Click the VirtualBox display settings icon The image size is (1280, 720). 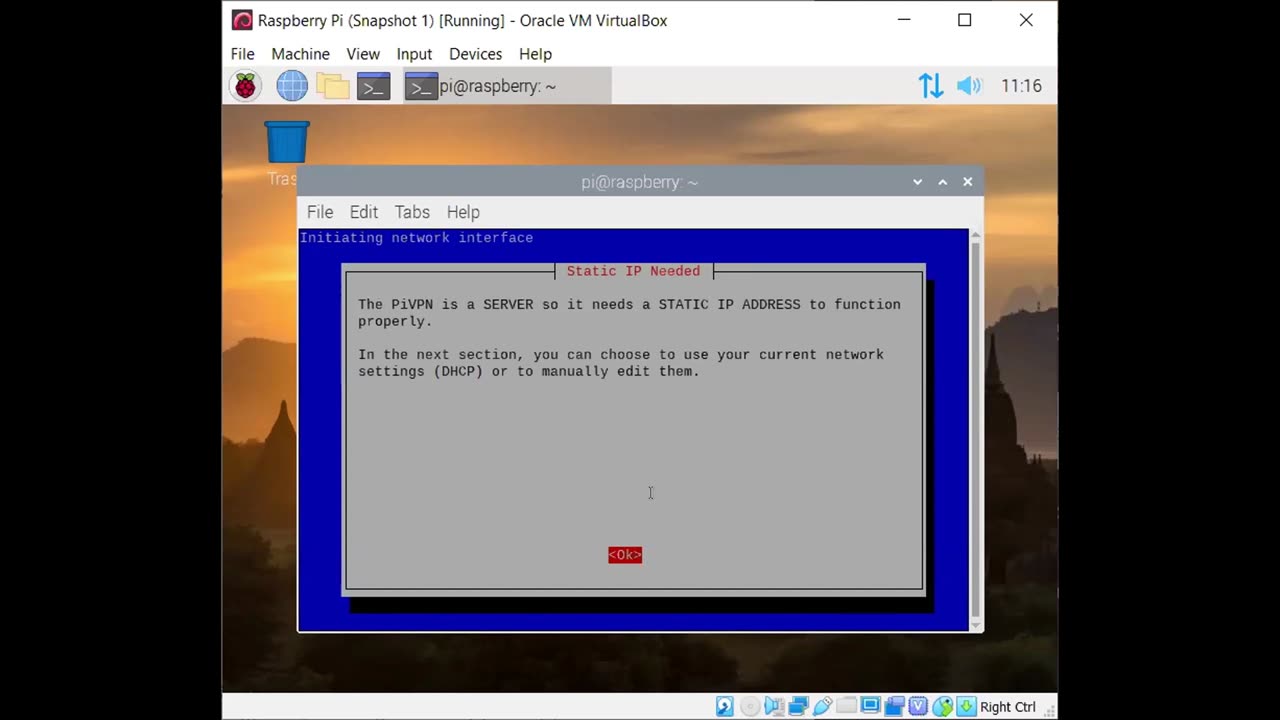[870, 706]
